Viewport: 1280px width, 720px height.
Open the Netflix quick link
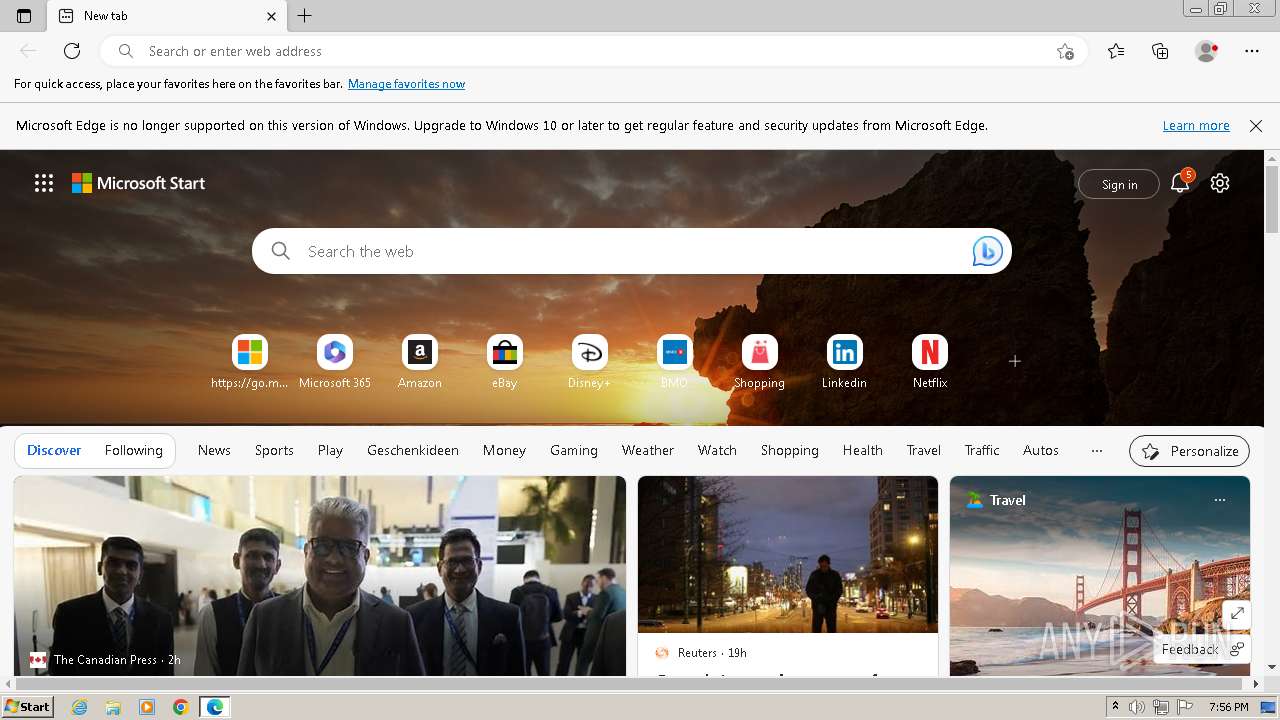click(x=930, y=362)
